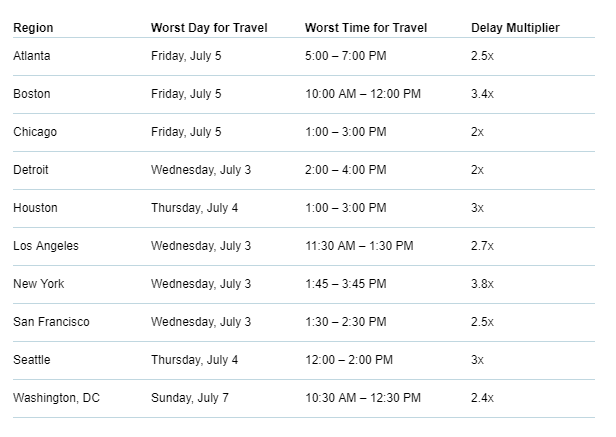Screen dimensions: 616x437
Task: Select the Worst Day for Travel header
Action: [x=209, y=28]
